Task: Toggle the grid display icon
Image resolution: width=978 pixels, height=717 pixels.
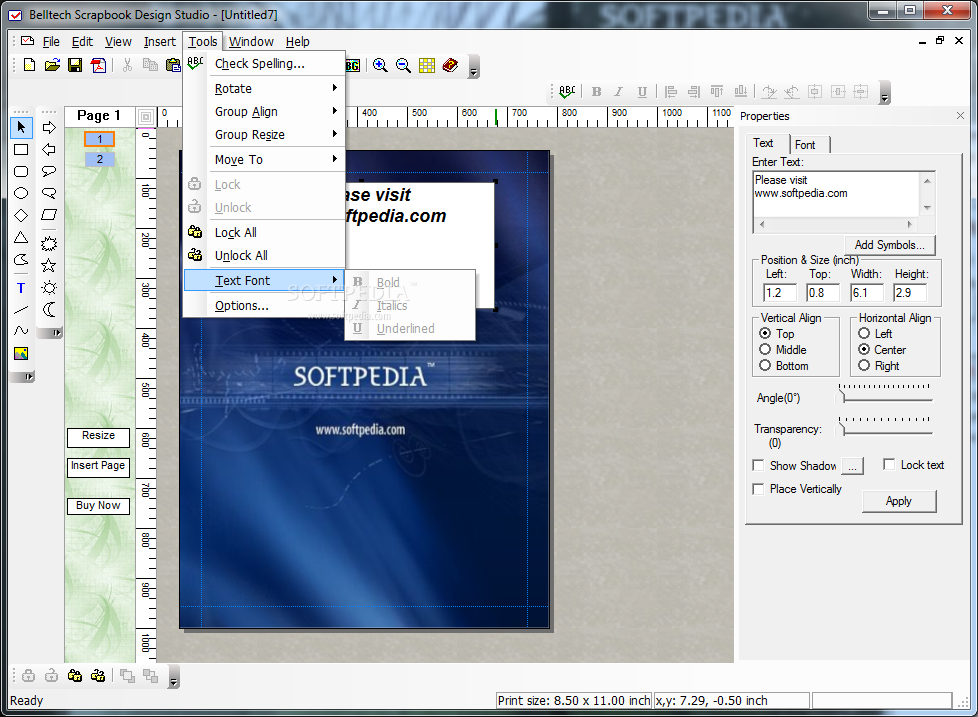Action: (427, 65)
